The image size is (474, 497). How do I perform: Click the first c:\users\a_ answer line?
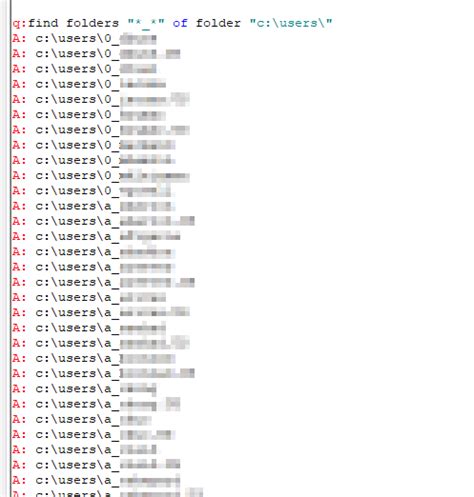[94, 207]
